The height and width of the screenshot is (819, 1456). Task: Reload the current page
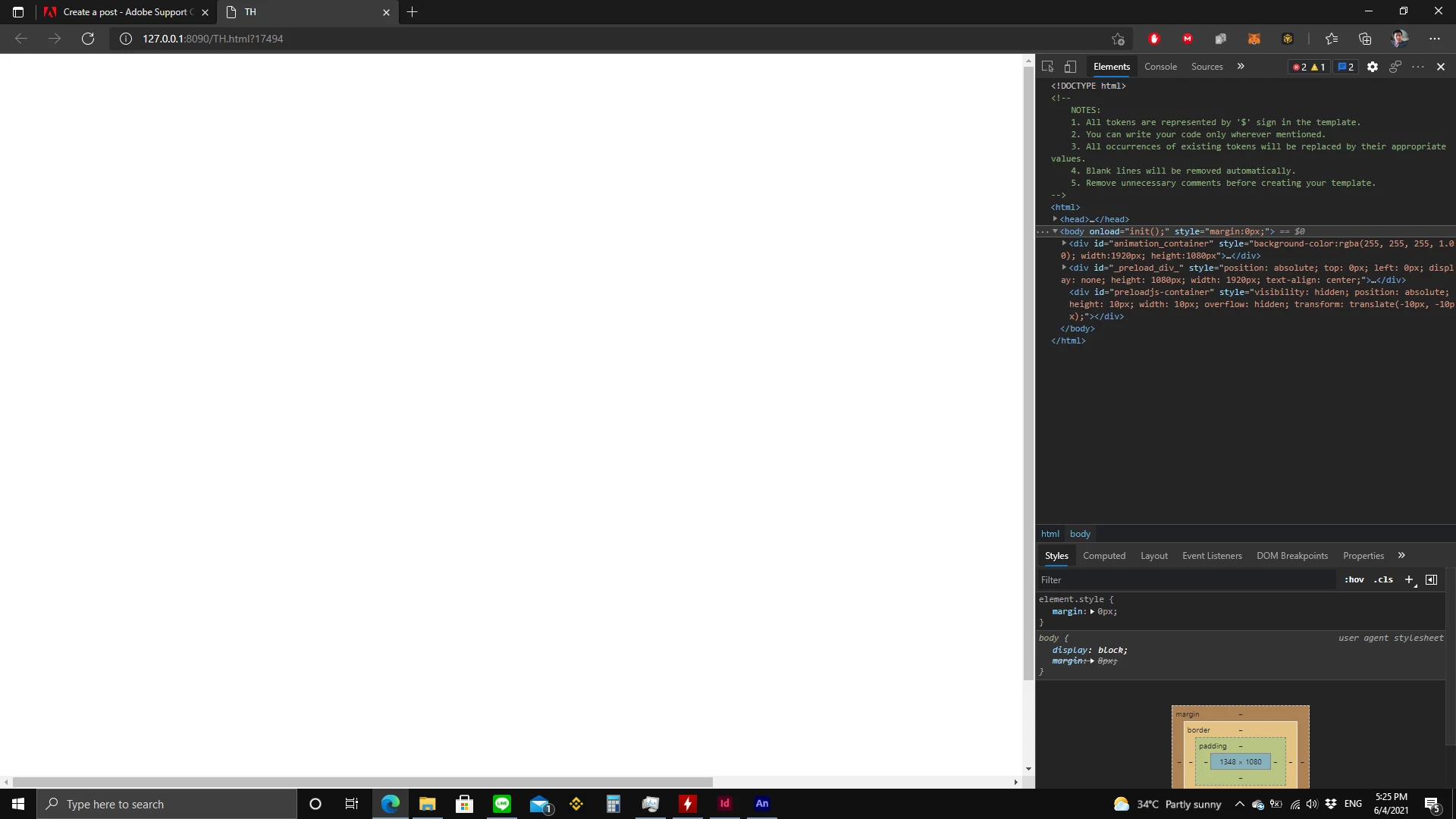click(88, 39)
